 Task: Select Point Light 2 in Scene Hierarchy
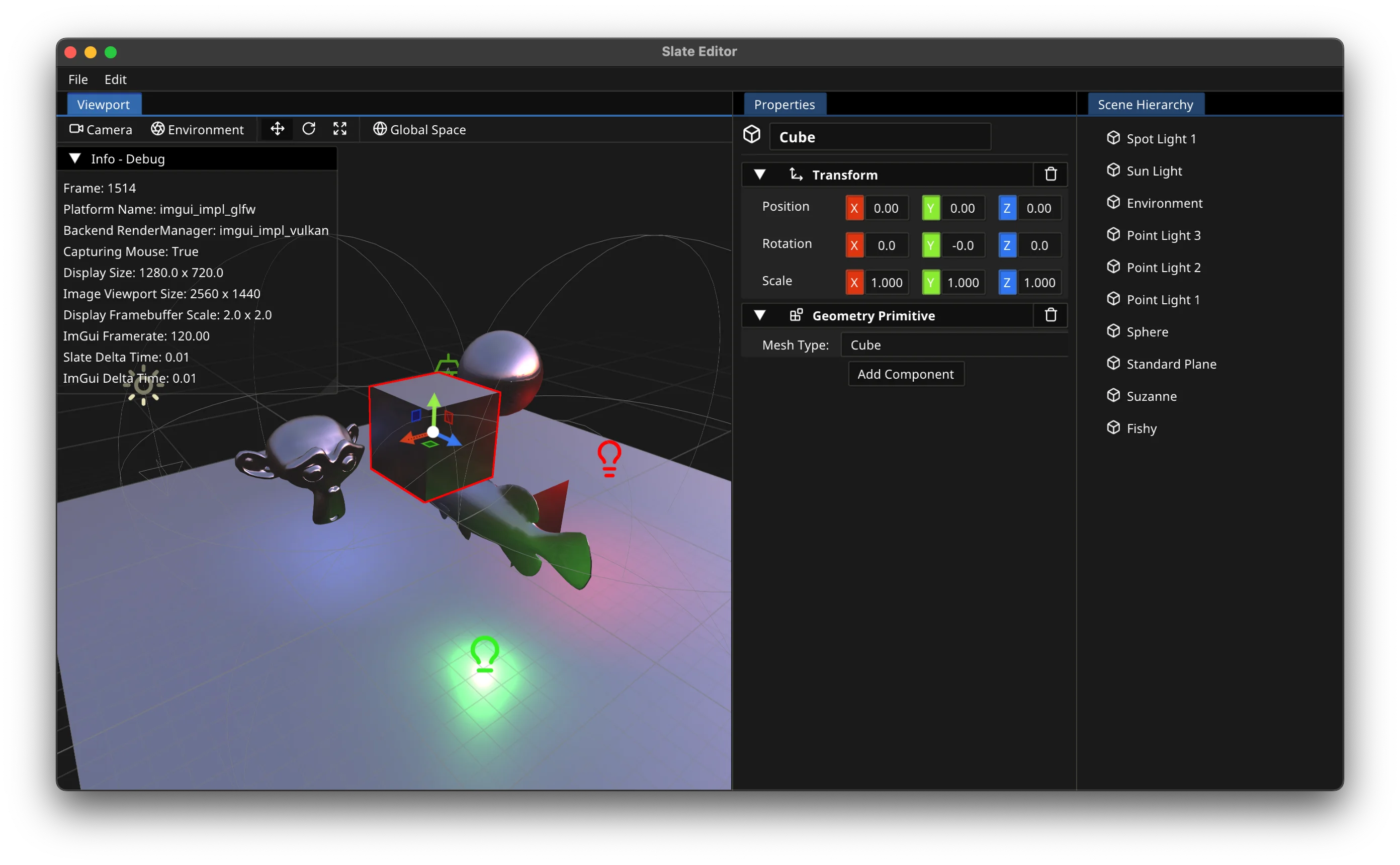[x=1163, y=267]
